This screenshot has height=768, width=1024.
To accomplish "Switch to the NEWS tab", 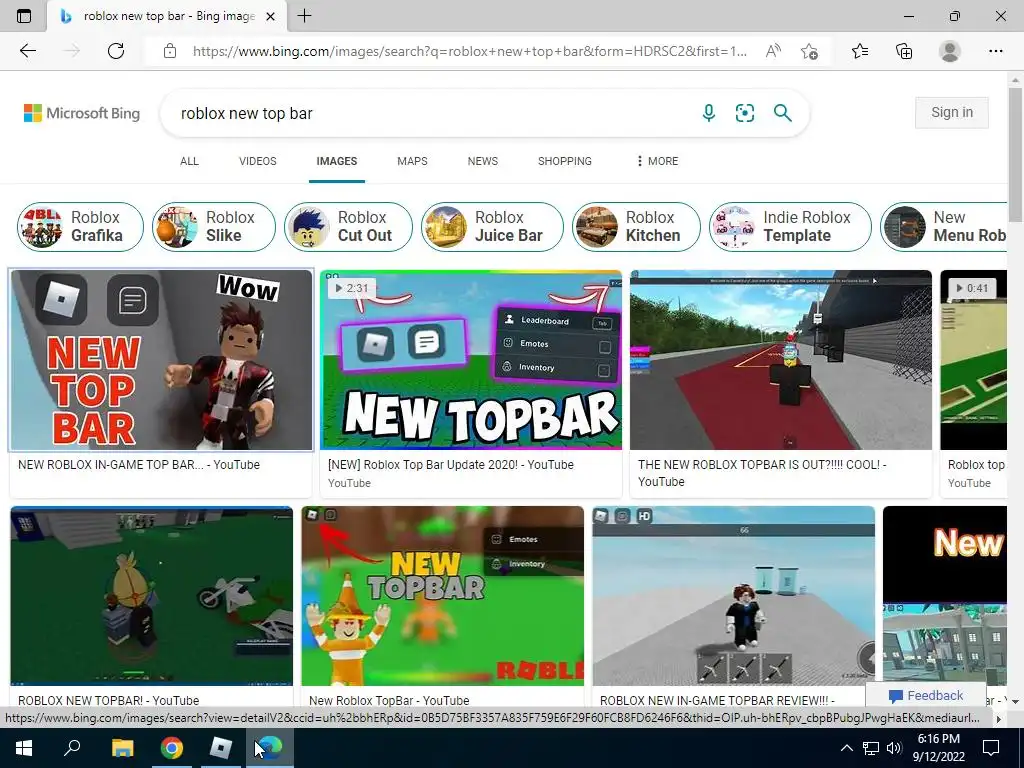I will point(483,161).
